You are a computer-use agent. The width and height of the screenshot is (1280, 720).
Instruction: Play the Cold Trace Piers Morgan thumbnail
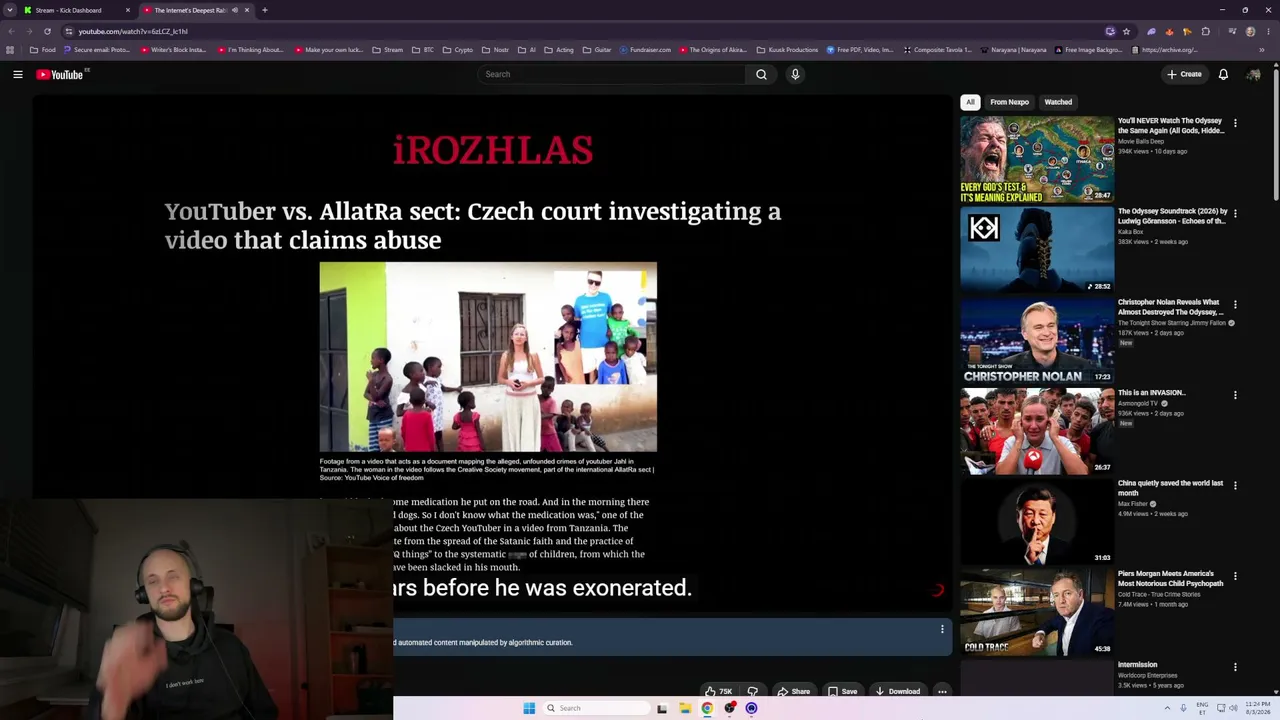point(1037,613)
